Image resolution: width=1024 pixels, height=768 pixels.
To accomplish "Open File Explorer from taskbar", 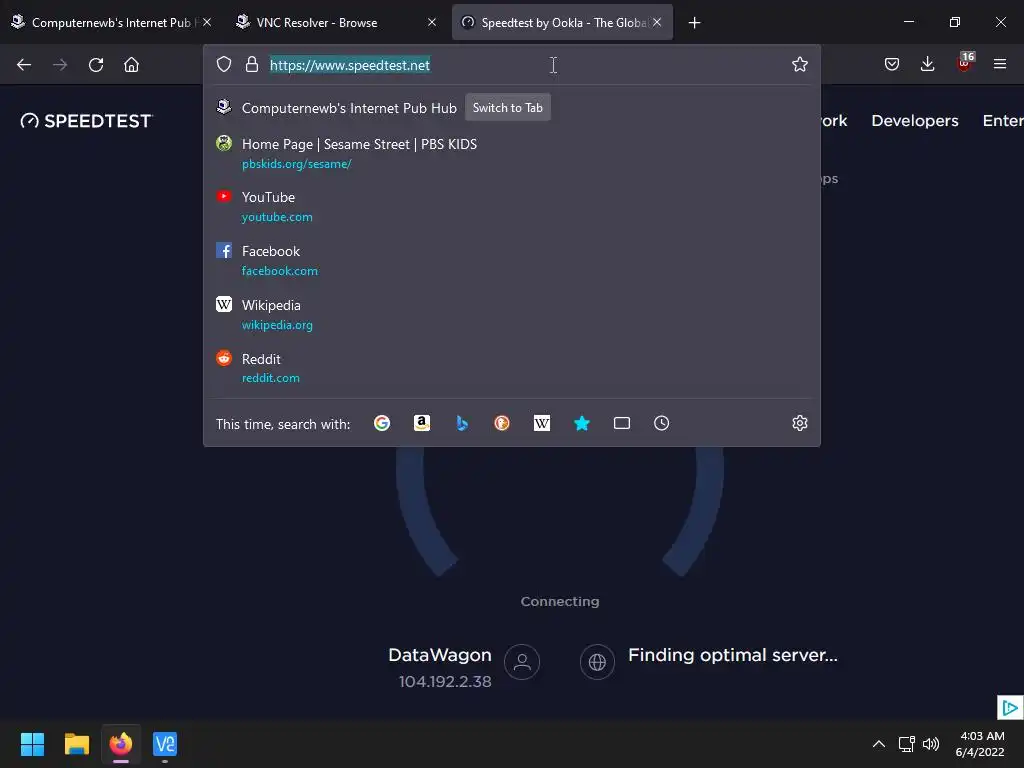I will (x=76, y=744).
